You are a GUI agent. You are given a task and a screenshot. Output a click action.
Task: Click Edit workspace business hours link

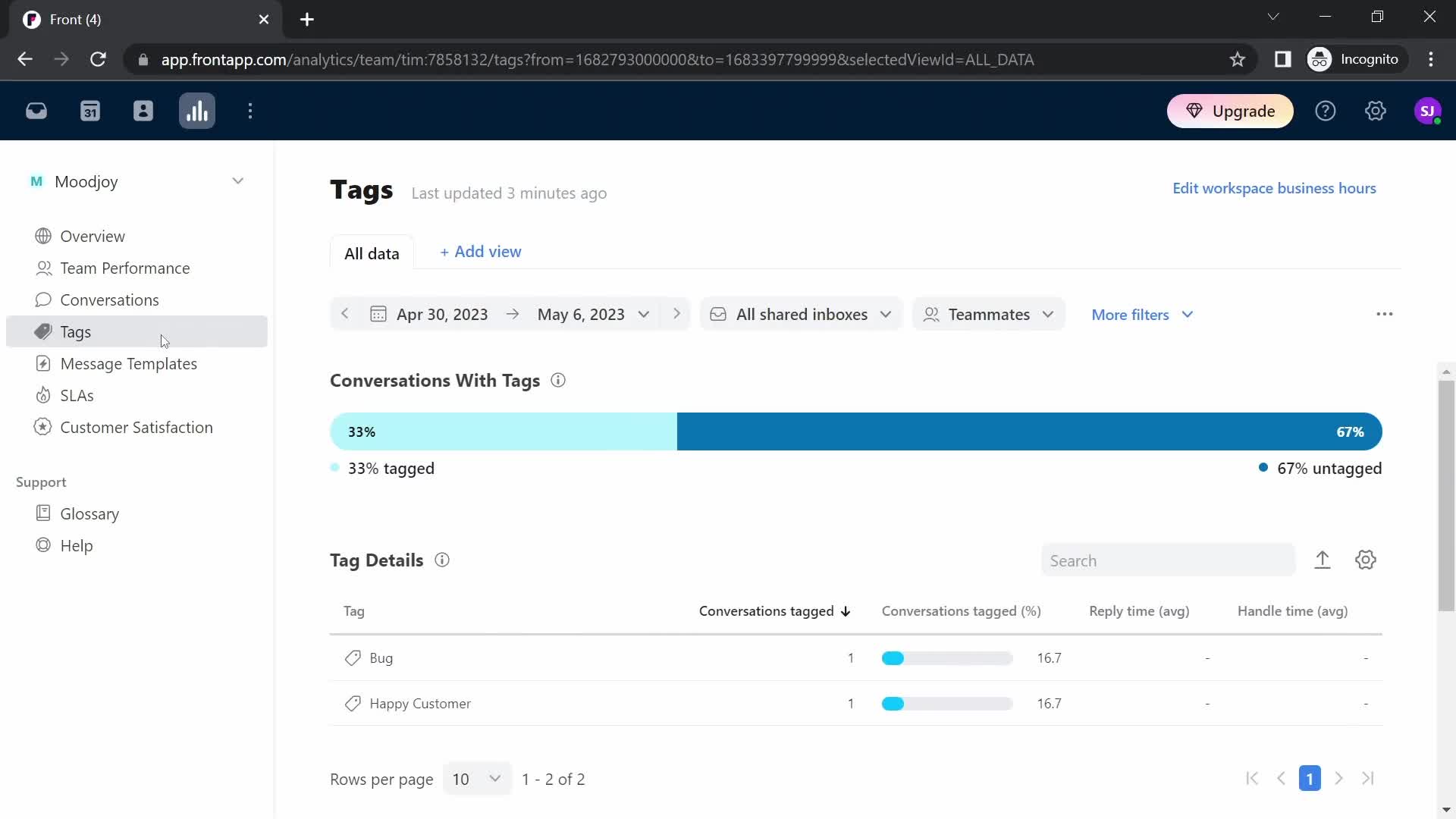click(1274, 187)
